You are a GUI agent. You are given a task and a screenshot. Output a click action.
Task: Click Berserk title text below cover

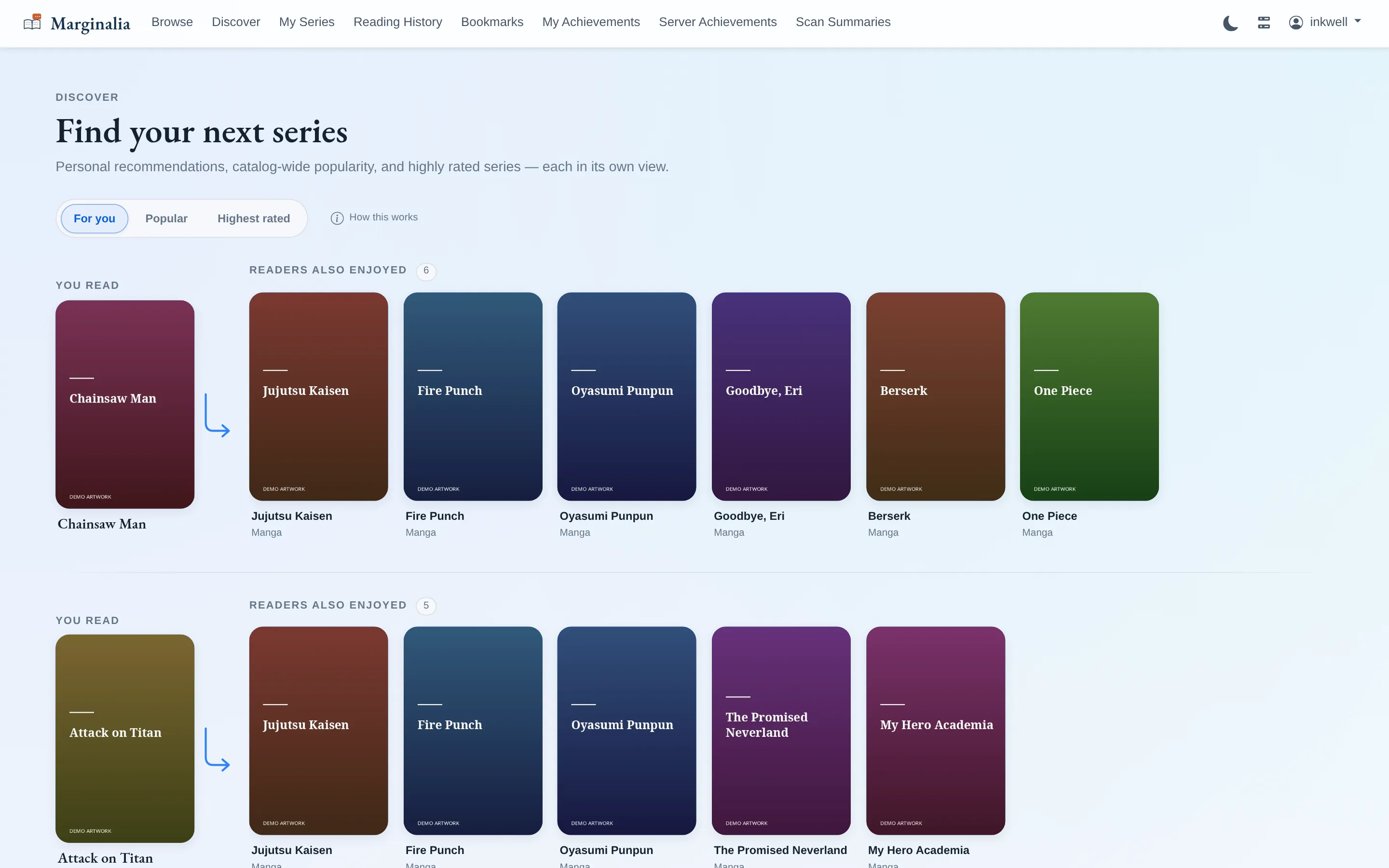[x=889, y=516]
